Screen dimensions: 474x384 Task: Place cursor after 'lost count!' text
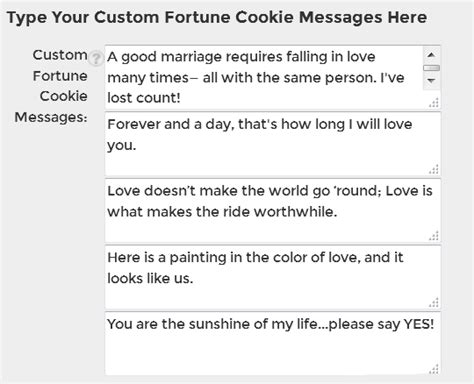click(x=182, y=98)
